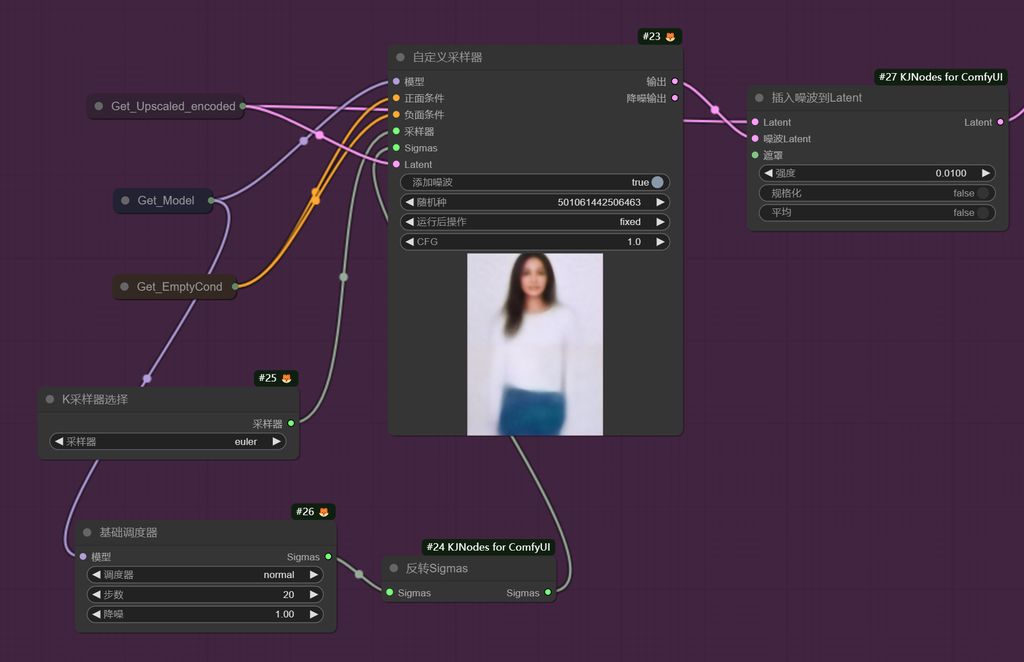The image size is (1024, 662).
Task: Click the collapse dot on 基础调度器 node
Action: click(x=87, y=533)
